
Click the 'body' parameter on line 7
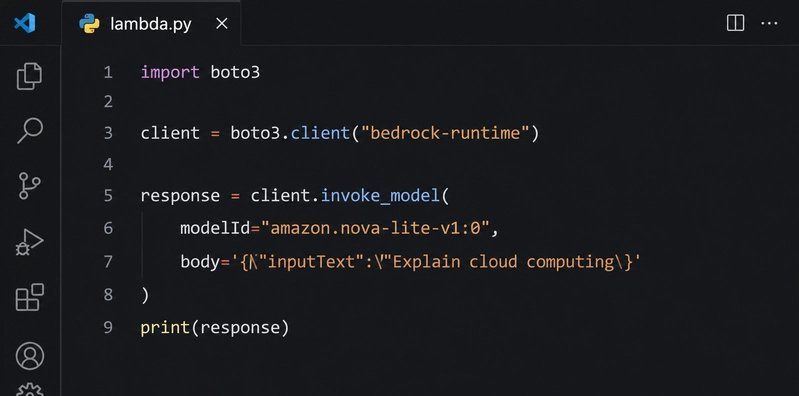click(x=200, y=262)
